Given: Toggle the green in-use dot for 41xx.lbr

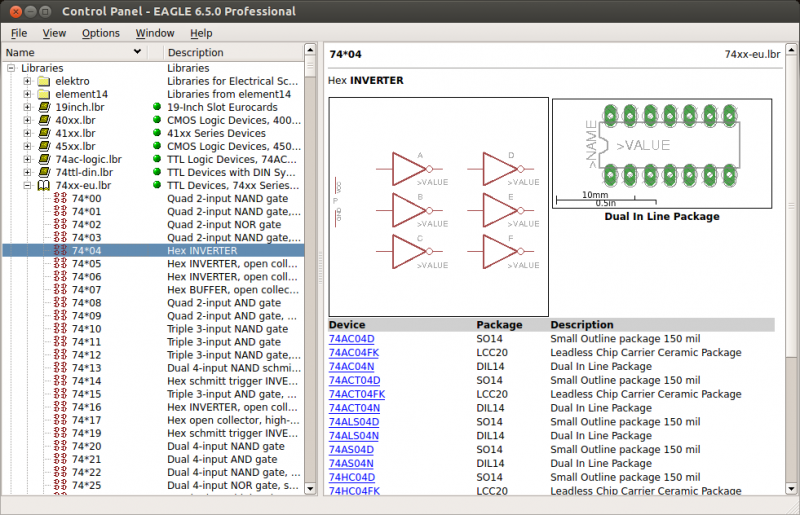Looking at the screenshot, I should [157, 133].
